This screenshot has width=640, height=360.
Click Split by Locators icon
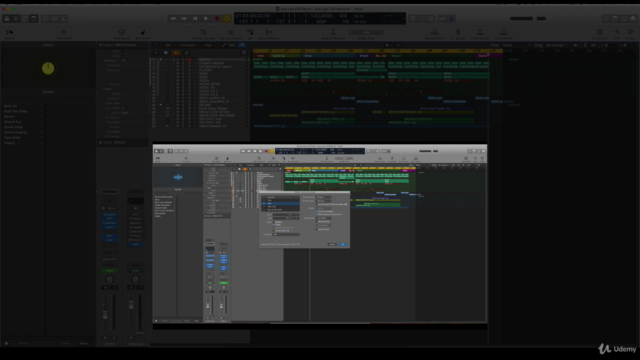[231, 33]
